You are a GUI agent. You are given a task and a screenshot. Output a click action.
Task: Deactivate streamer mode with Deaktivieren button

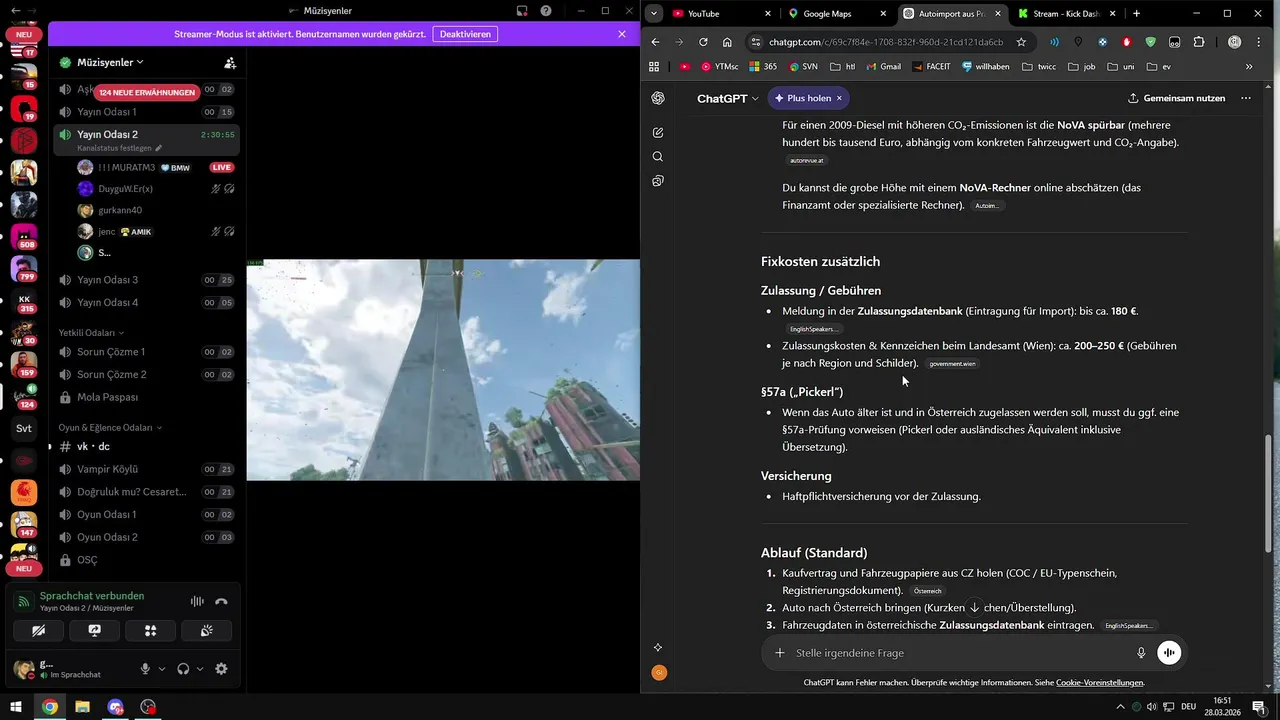(465, 34)
